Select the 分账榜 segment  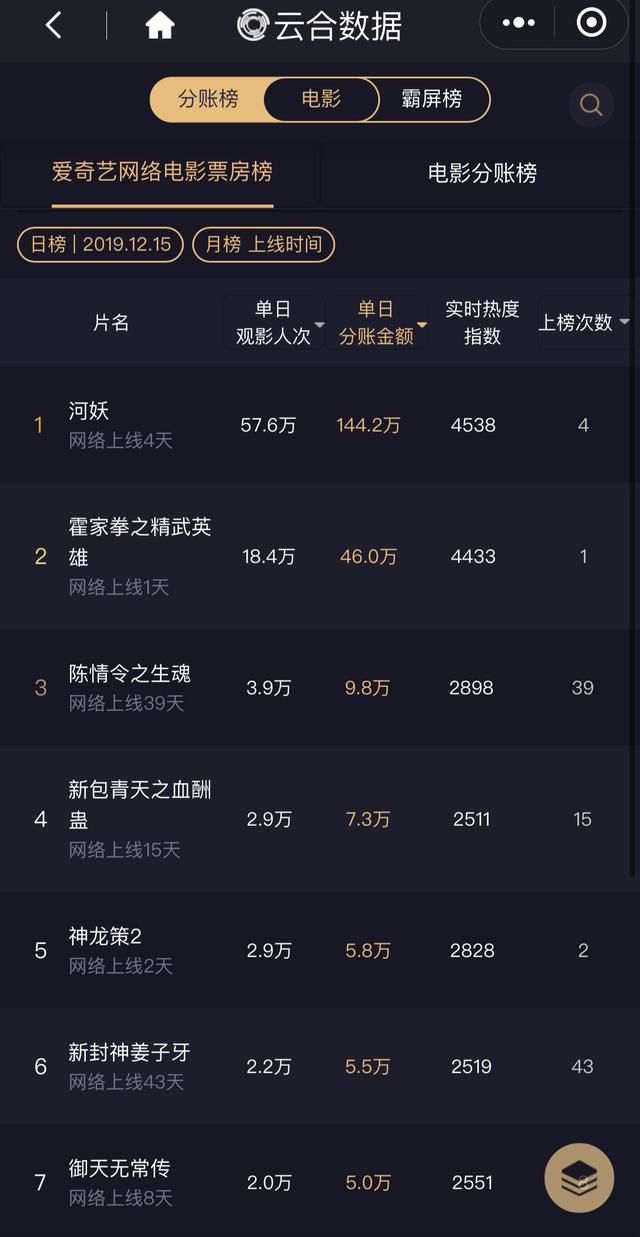(208, 100)
